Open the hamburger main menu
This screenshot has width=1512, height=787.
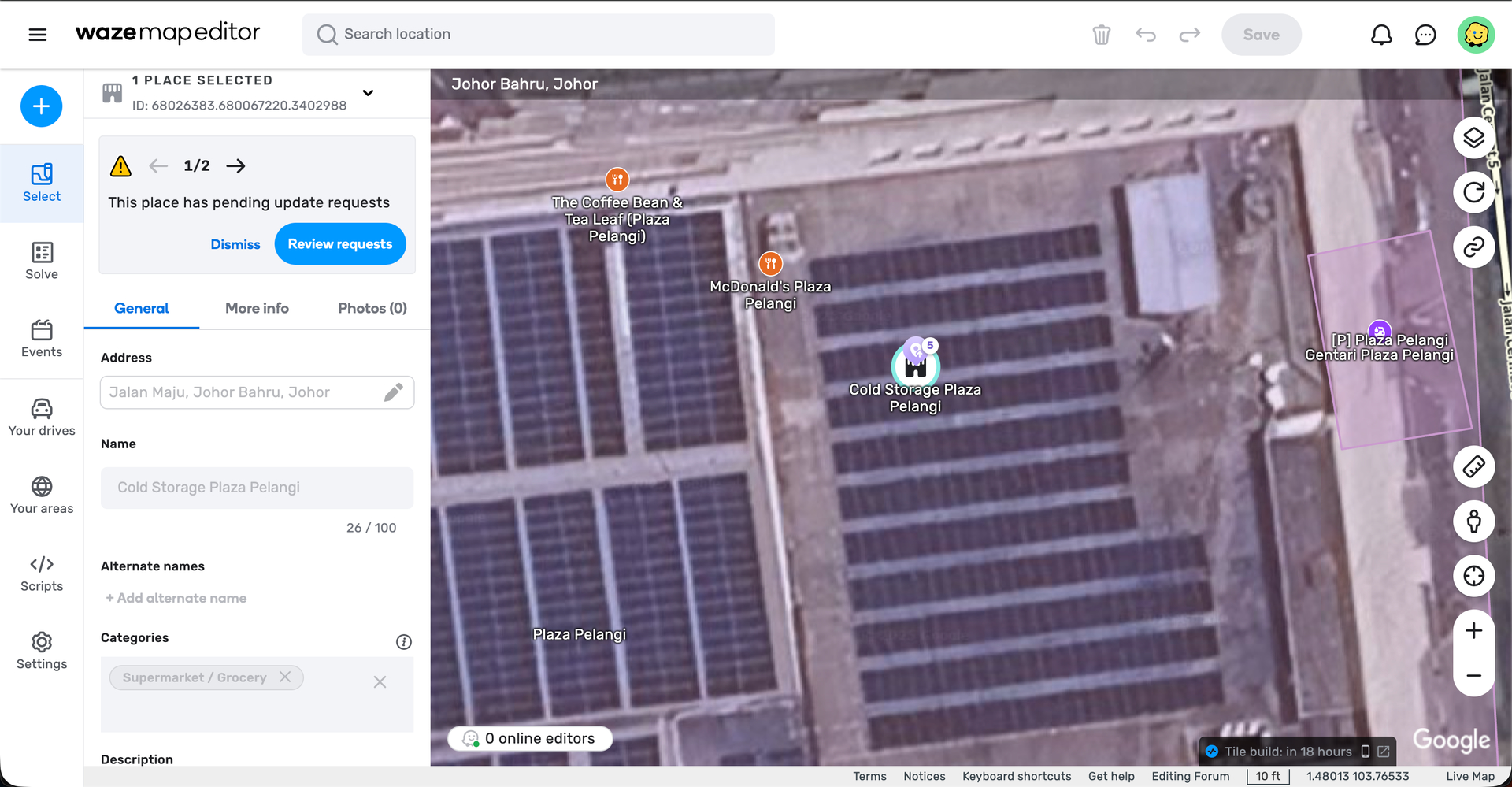point(38,35)
